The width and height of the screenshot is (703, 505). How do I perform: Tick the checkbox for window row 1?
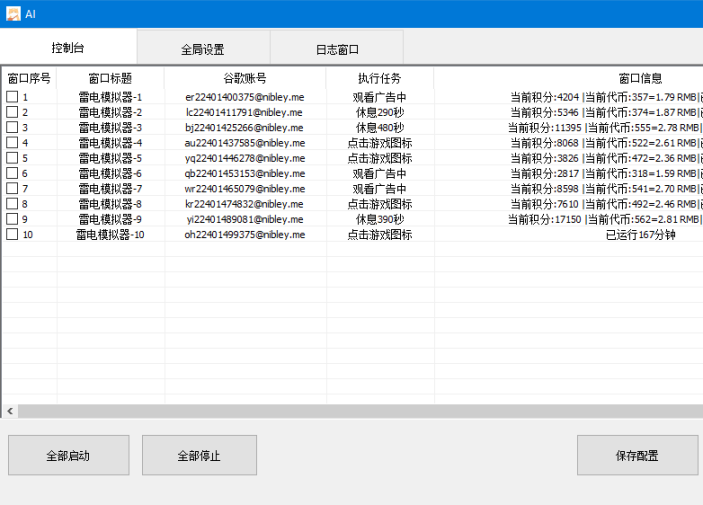(12, 97)
